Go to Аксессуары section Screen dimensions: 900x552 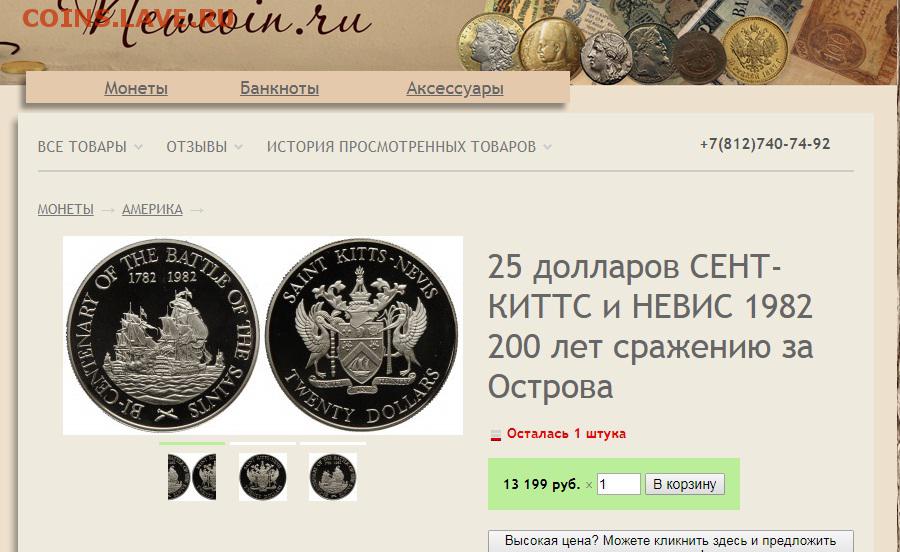pos(455,88)
